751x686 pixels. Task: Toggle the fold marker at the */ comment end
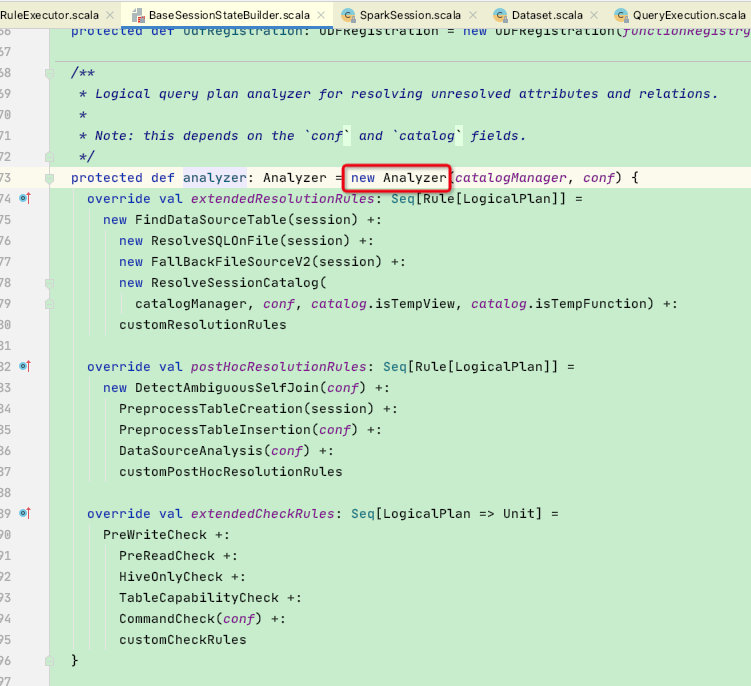[x=49, y=157]
